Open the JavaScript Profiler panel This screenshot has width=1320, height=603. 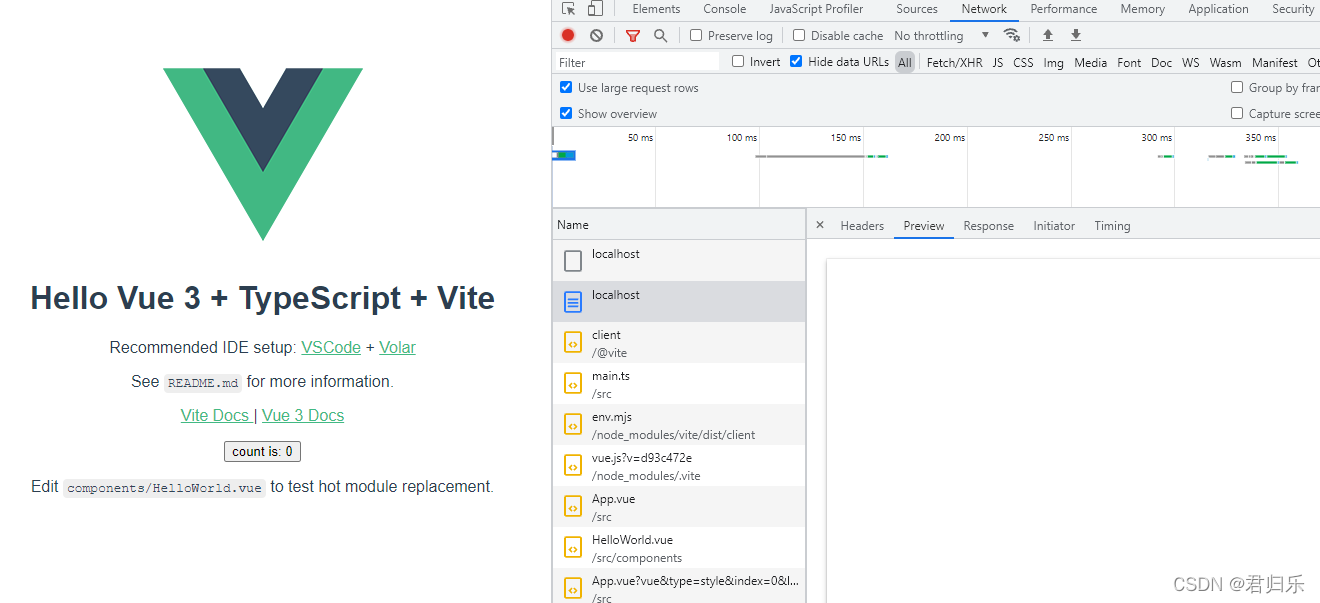coord(816,9)
